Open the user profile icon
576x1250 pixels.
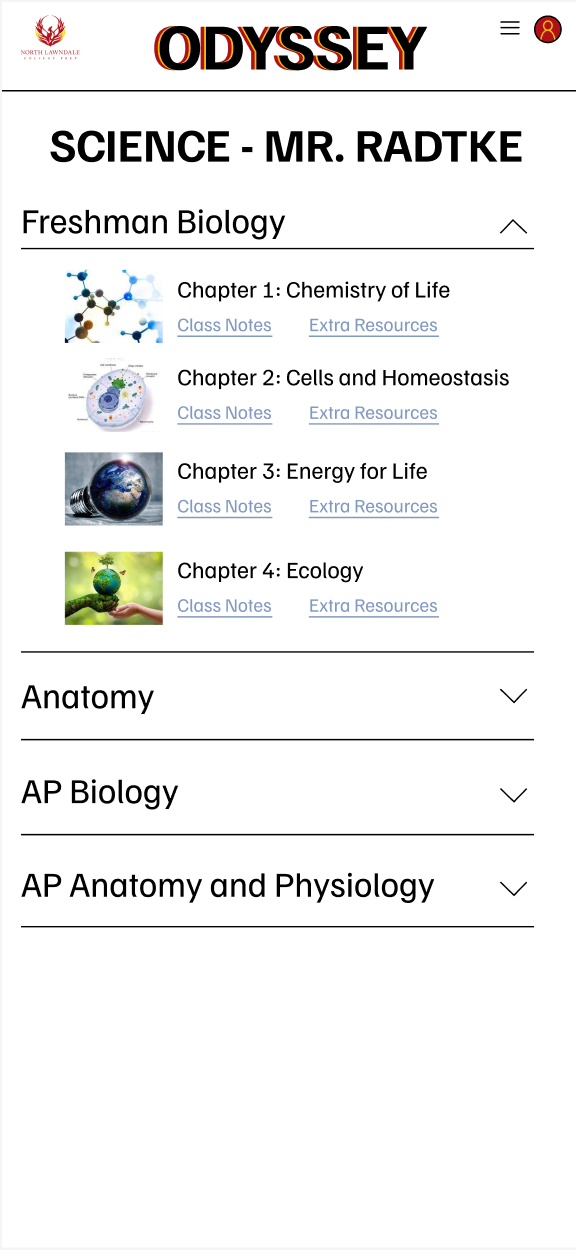(x=547, y=29)
